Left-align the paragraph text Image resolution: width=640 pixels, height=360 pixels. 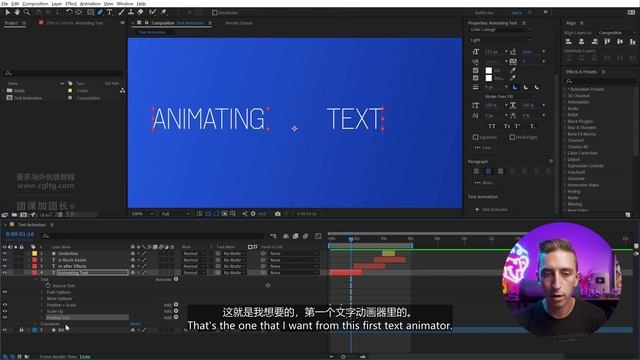coord(476,171)
